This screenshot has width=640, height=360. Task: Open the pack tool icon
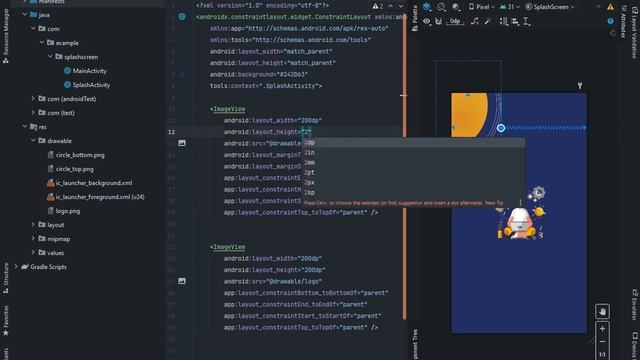[504, 21]
